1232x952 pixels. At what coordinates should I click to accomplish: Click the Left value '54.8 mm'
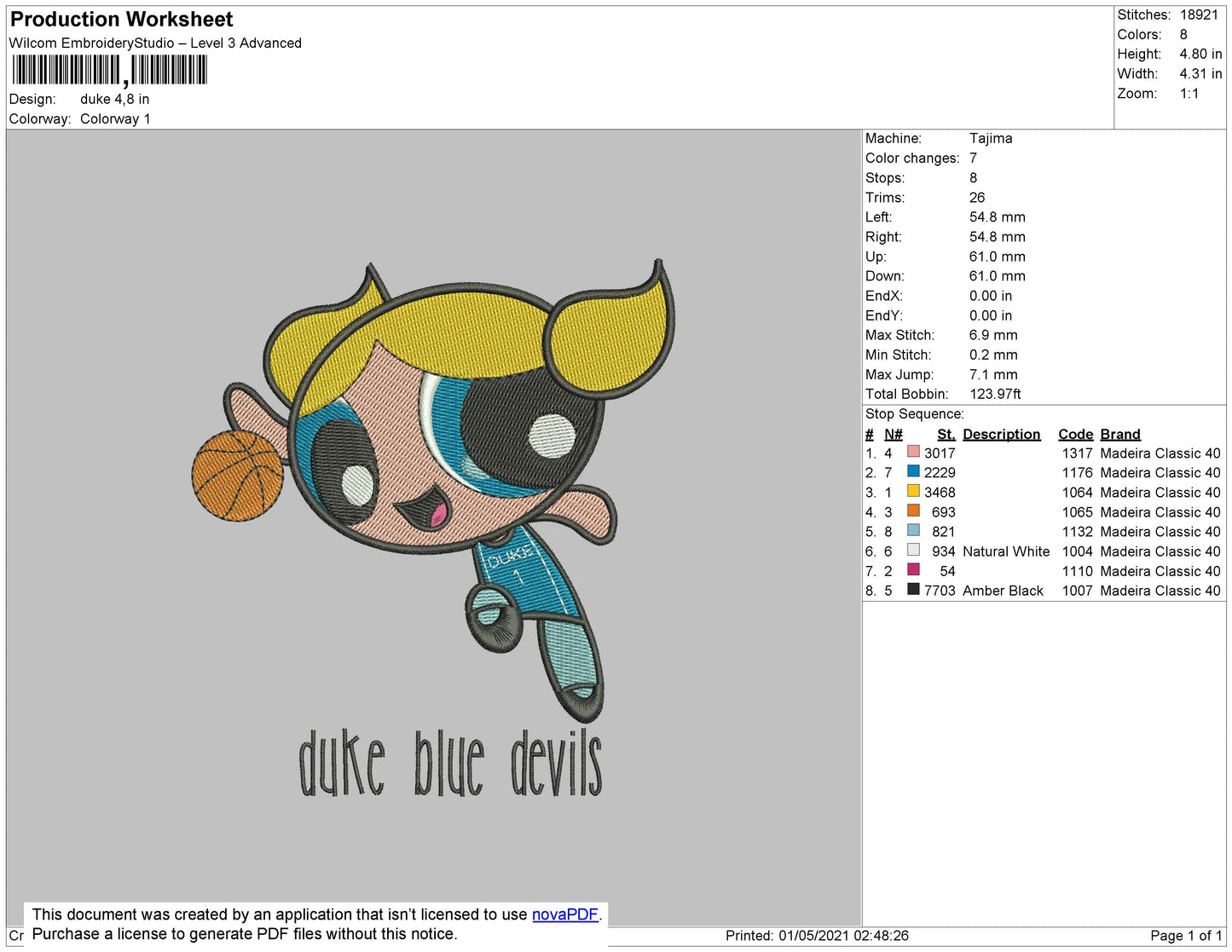click(x=998, y=217)
